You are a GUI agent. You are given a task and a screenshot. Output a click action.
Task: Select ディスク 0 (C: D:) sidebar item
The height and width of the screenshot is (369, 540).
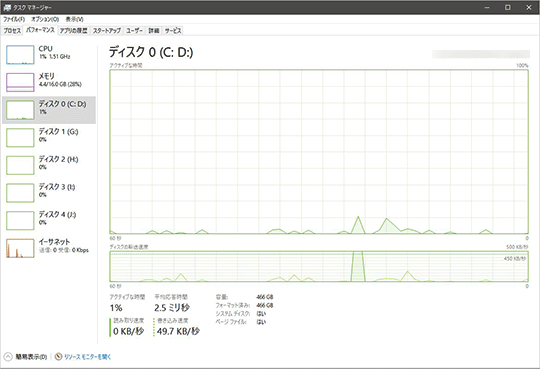pyautogui.click(x=49, y=110)
